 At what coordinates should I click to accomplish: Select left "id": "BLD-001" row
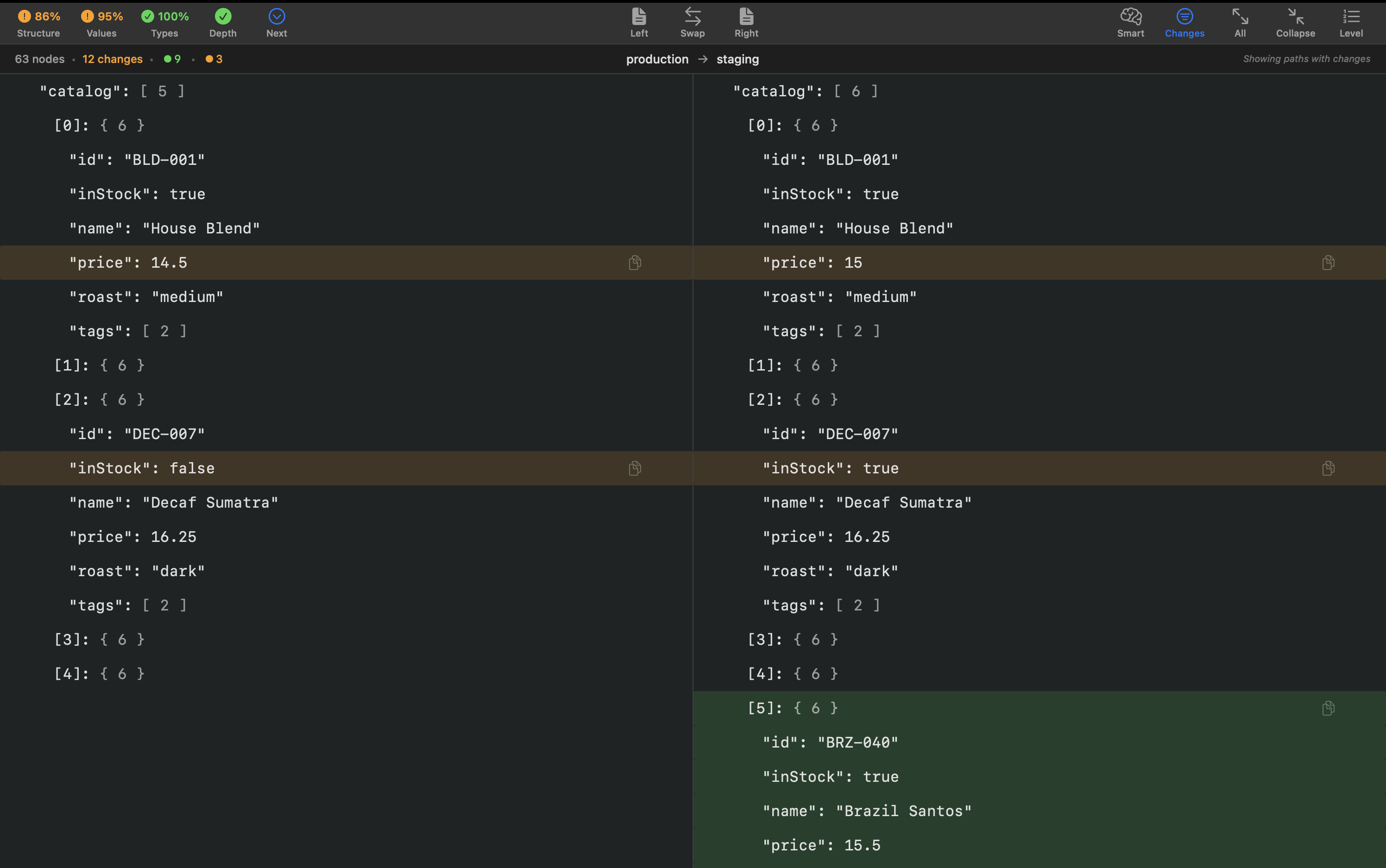click(346, 160)
